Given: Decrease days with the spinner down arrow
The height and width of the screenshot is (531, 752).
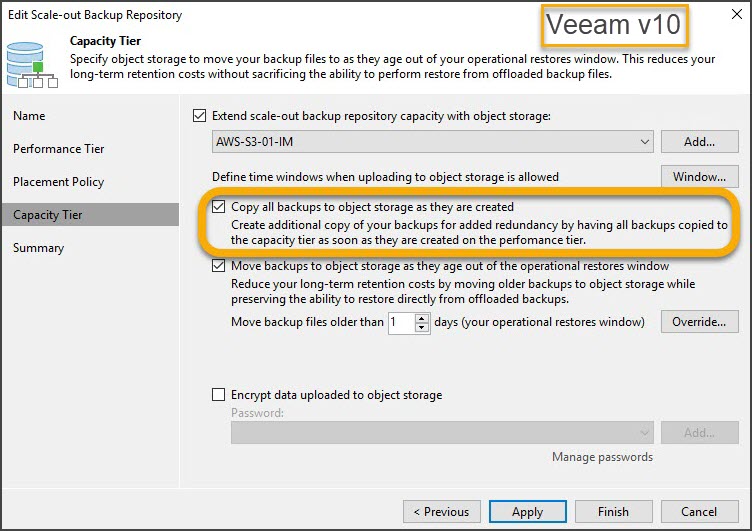Looking at the screenshot, I should (x=422, y=327).
